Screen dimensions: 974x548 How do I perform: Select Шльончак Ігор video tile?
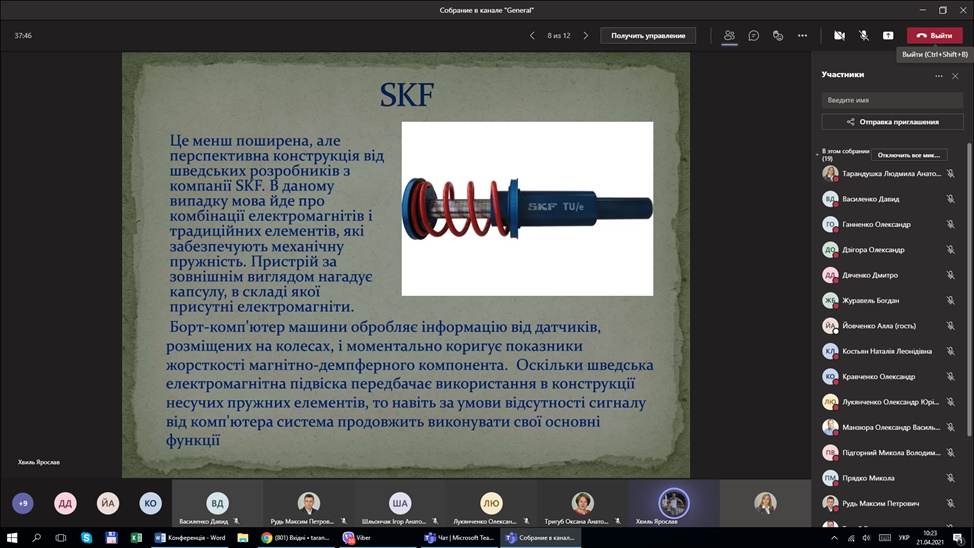pos(399,503)
